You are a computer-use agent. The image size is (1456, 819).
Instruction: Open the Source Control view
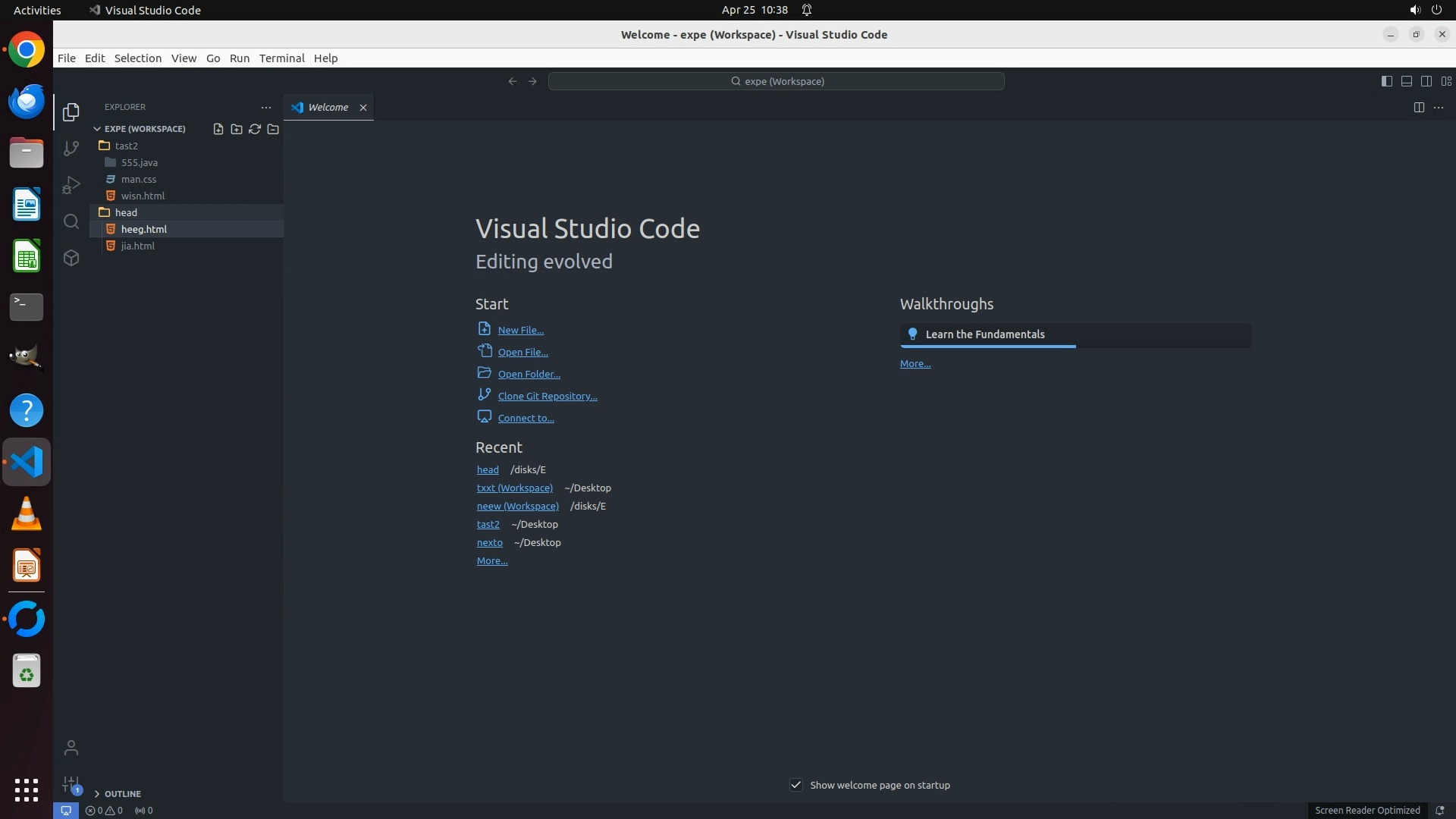71,149
